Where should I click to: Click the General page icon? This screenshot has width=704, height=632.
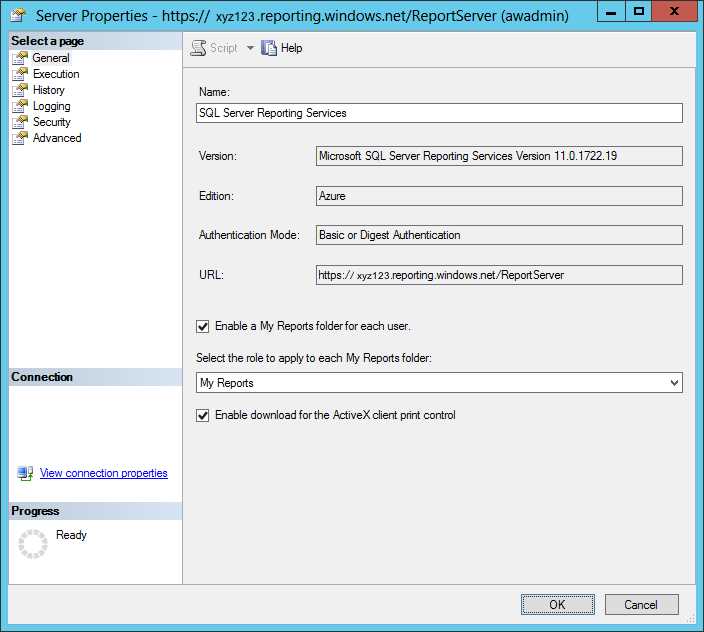point(20,58)
